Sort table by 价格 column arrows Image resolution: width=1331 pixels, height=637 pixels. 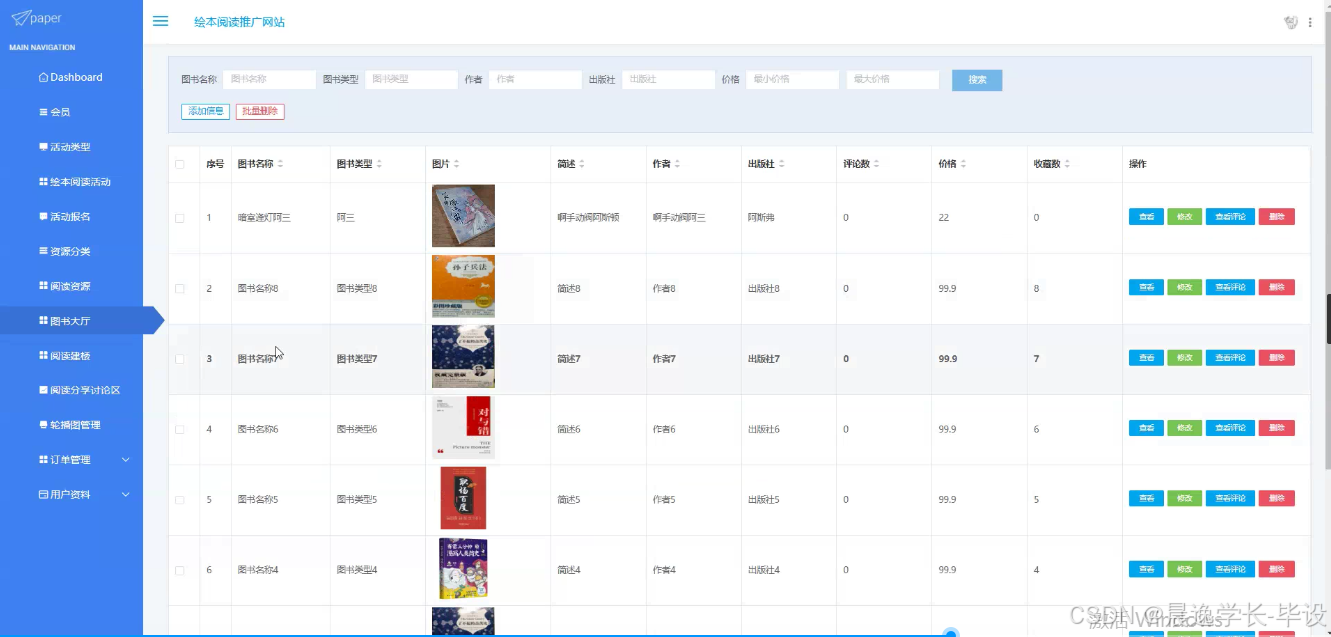point(963,164)
